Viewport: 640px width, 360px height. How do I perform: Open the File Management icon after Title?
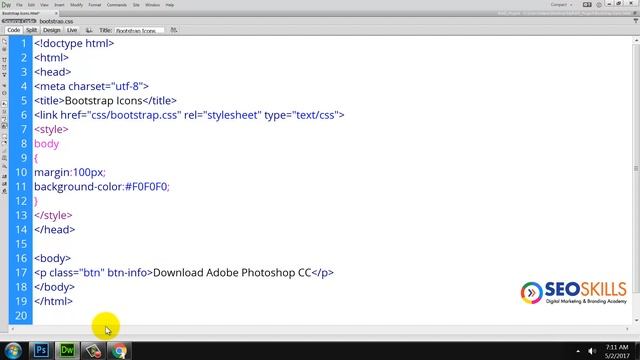tap(173, 30)
